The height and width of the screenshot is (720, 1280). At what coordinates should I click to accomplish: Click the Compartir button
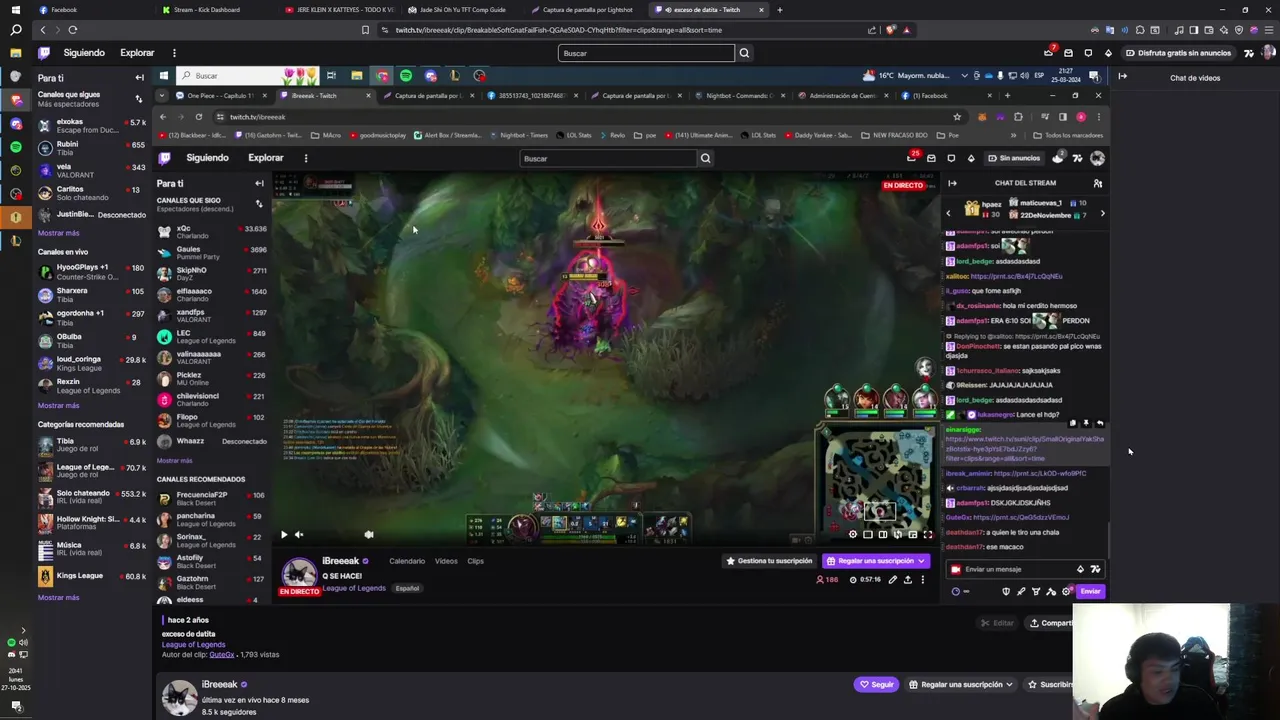pos(1050,623)
